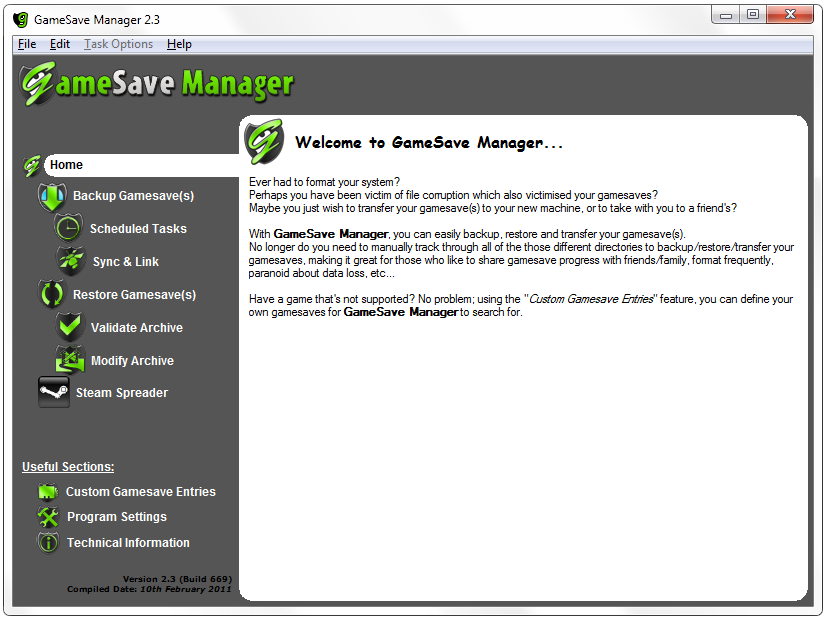Image resolution: width=827 pixels, height=618 pixels.
Task: Open the File menu
Action: 27,44
